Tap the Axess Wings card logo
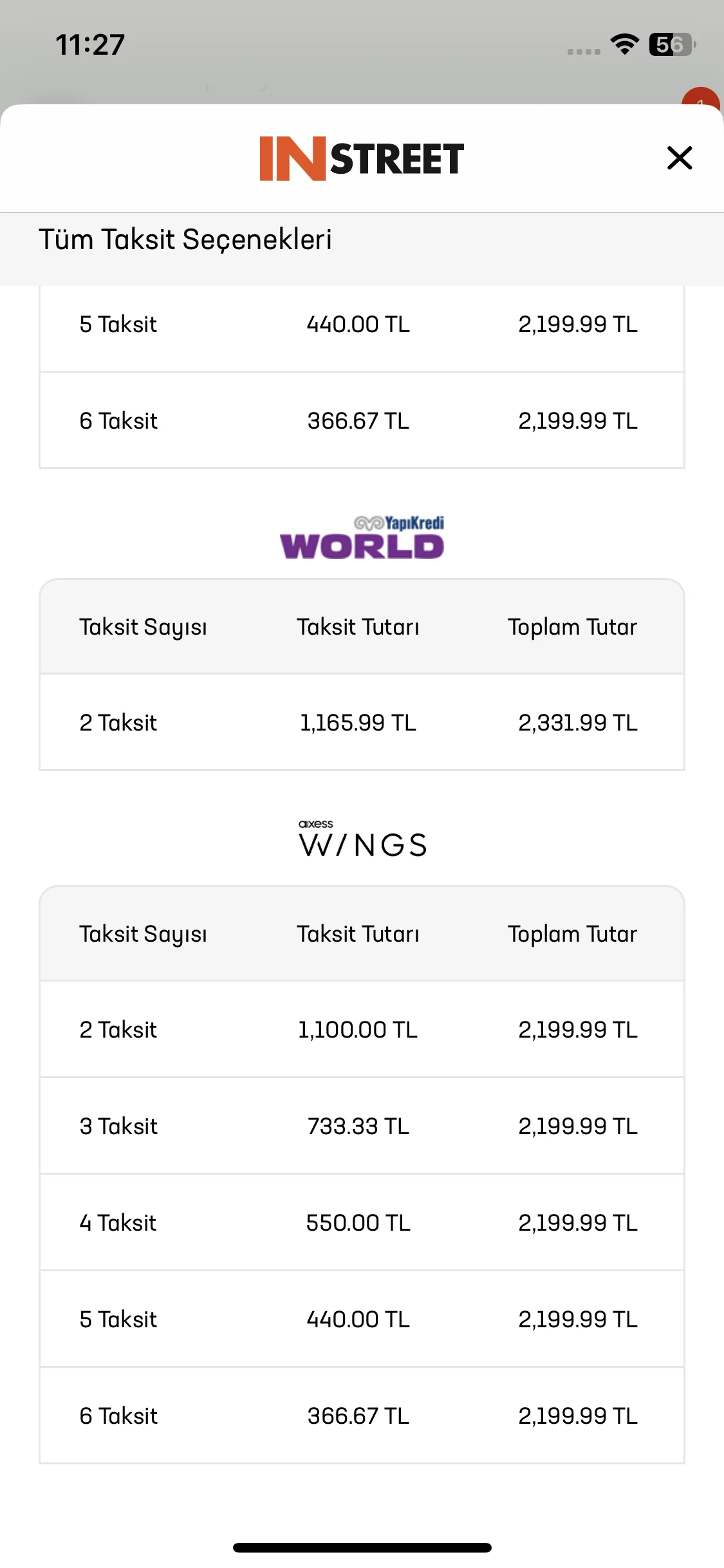This screenshot has width=724, height=1568. pos(362,839)
